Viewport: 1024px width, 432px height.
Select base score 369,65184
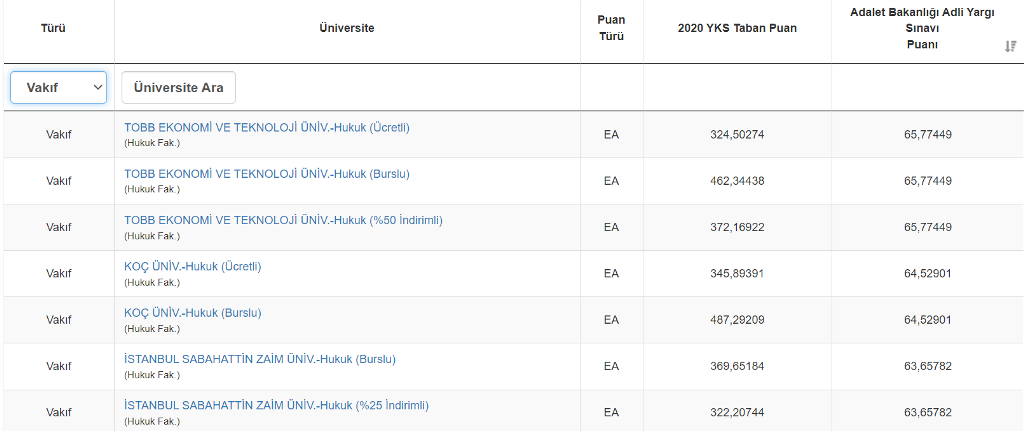point(737,366)
